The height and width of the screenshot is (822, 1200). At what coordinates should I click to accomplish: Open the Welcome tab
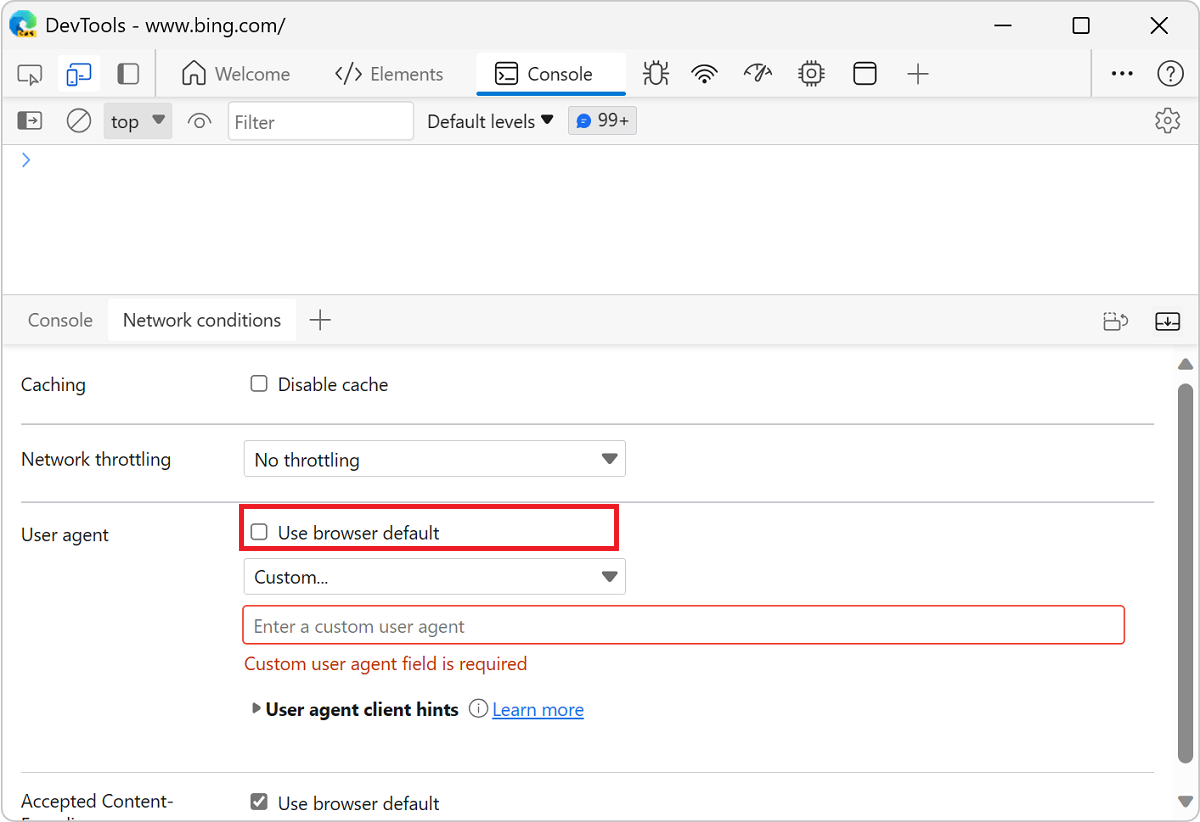tap(237, 74)
